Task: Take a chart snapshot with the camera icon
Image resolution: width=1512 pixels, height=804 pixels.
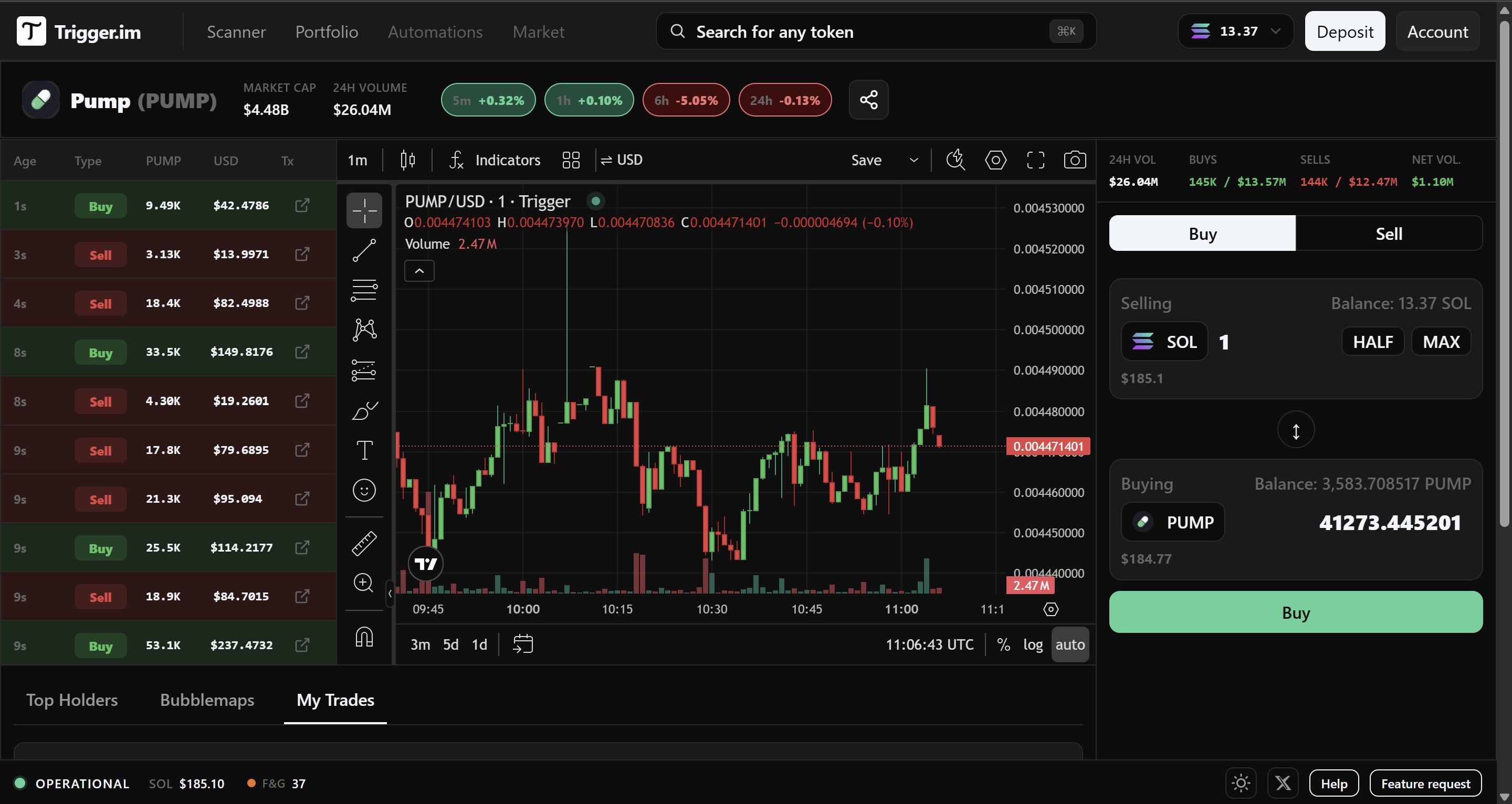Action: click(1075, 160)
